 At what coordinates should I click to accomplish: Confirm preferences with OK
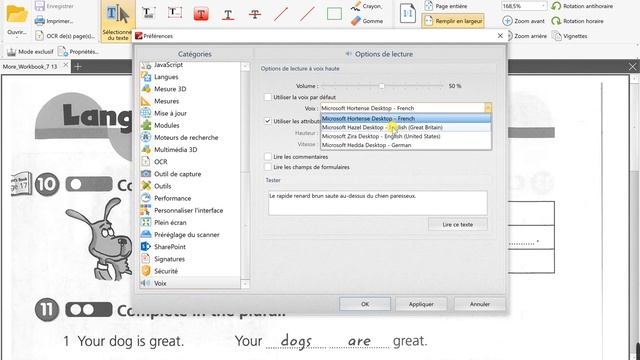point(365,304)
